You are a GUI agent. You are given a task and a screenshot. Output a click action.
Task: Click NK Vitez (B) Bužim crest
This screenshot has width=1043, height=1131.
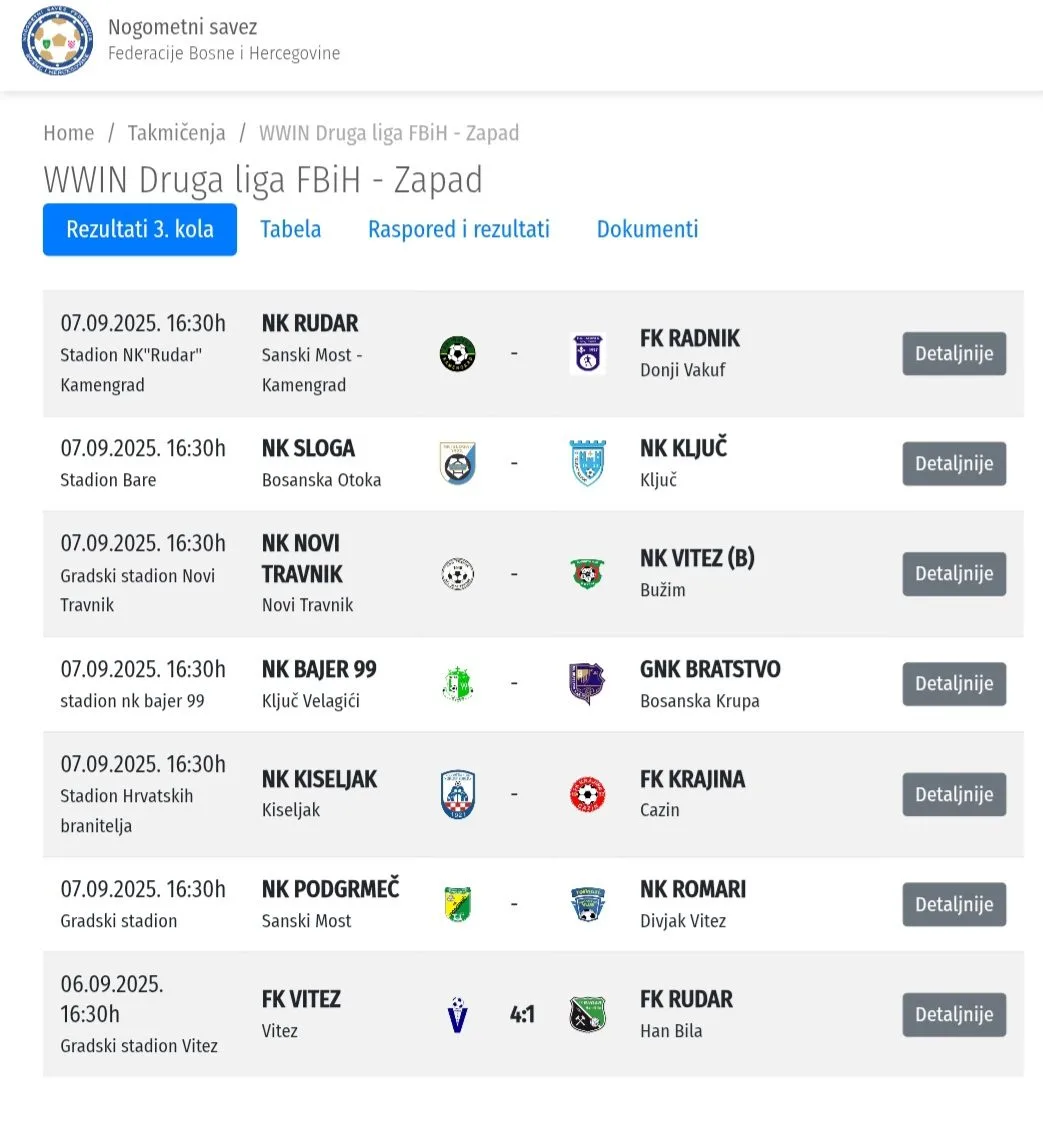[x=587, y=573]
